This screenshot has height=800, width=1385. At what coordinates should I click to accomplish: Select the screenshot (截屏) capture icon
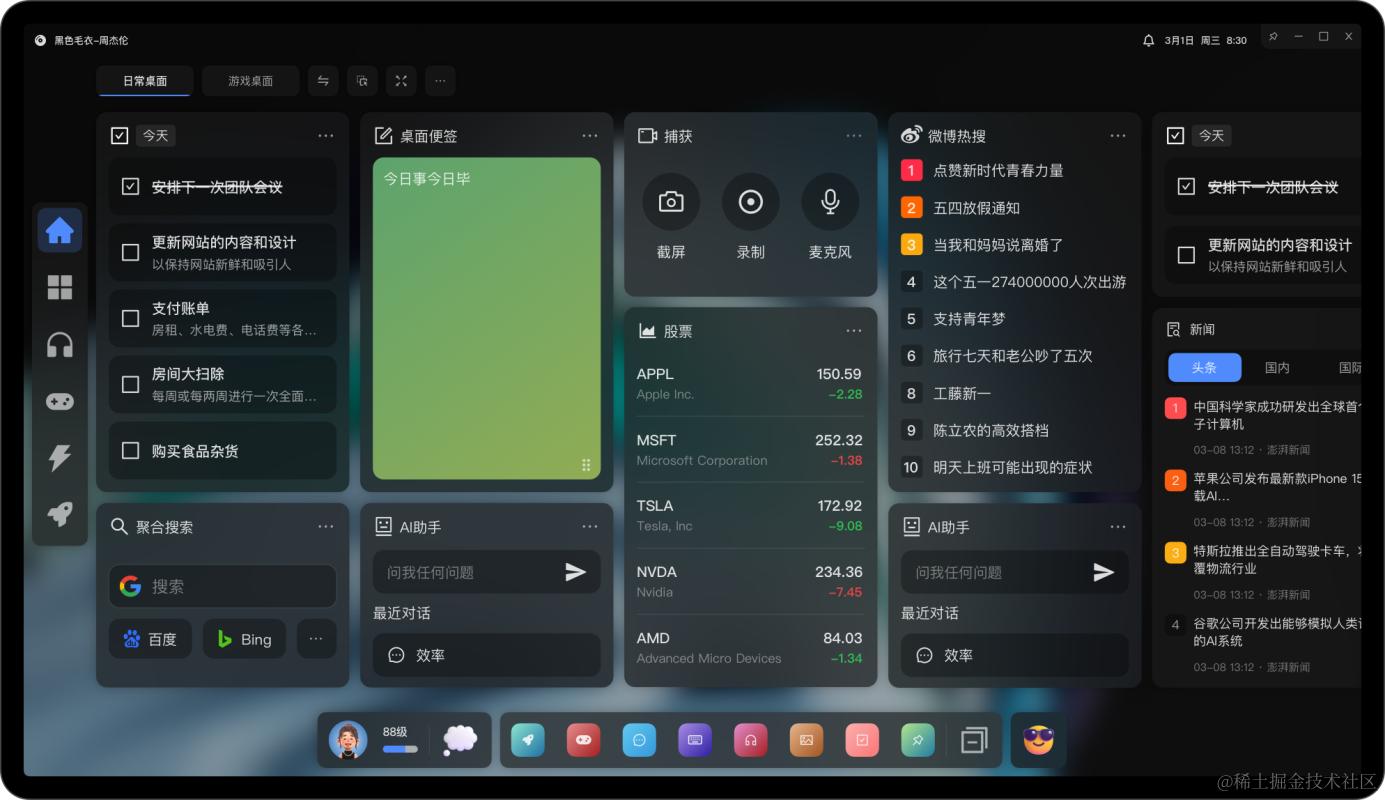(670, 201)
